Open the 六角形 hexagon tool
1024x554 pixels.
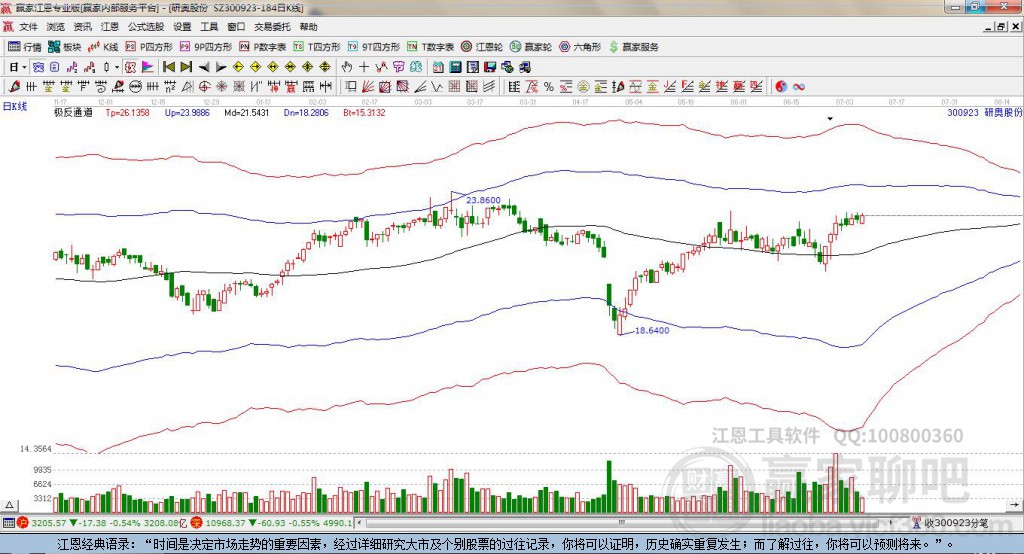(580, 47)
